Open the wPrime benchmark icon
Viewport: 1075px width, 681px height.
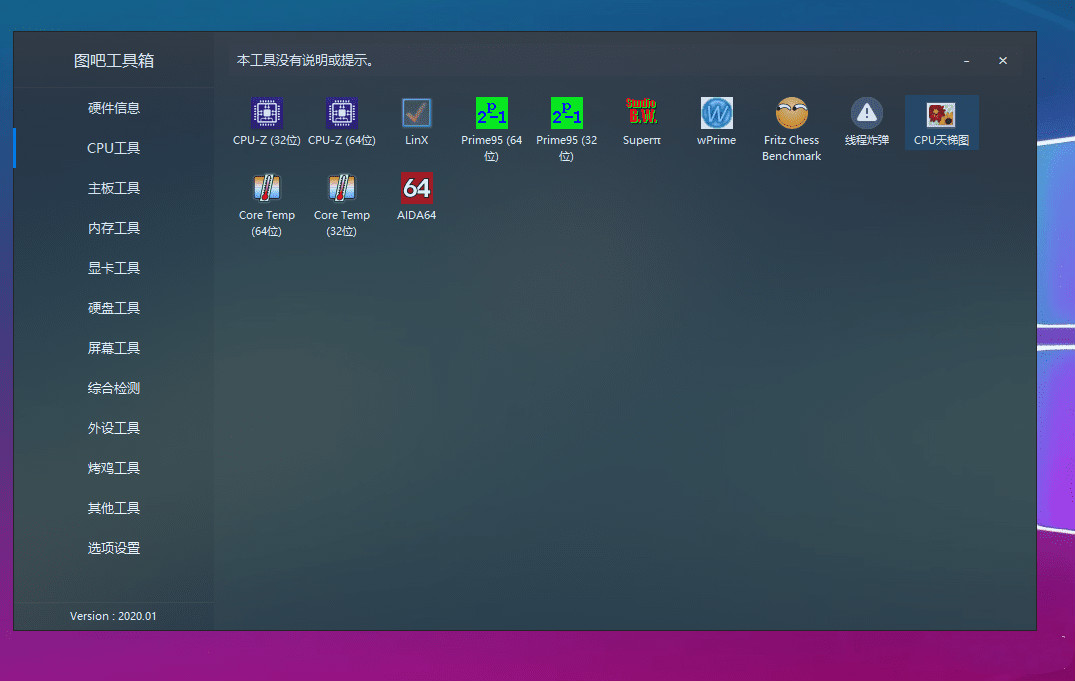716,113
